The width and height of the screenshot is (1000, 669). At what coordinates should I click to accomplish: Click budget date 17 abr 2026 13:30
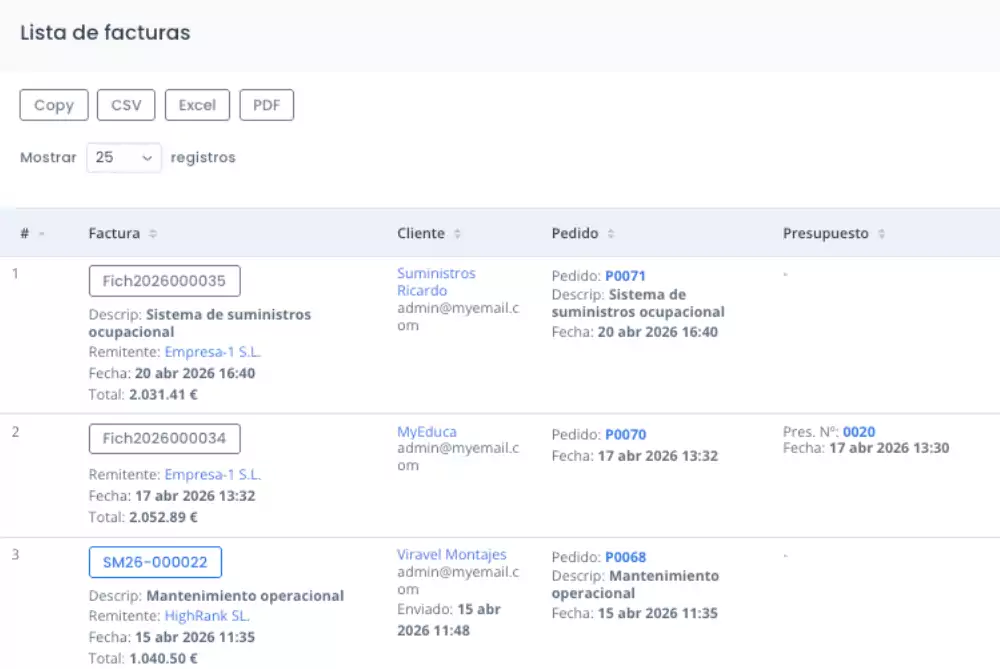point(889,448)
